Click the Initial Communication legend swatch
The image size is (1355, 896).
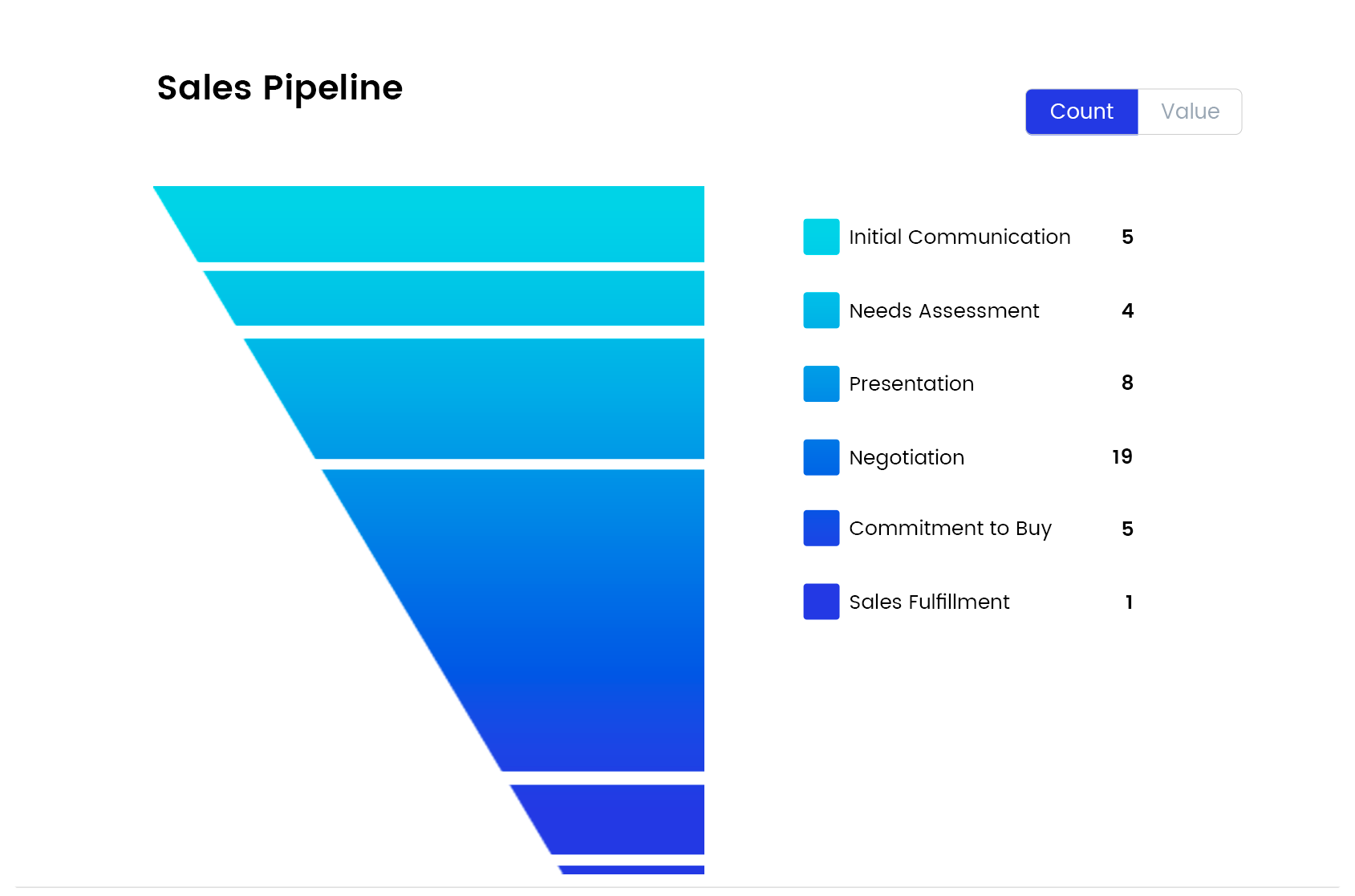pos(820,237)
